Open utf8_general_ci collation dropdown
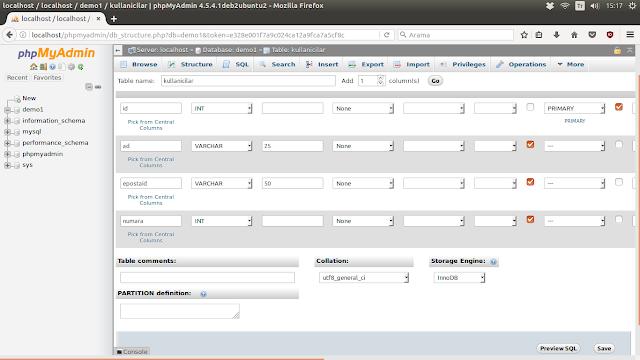Image resolution: width=640 pixels, height=360 pixels. pyautogui.click(x=364, y=278)
